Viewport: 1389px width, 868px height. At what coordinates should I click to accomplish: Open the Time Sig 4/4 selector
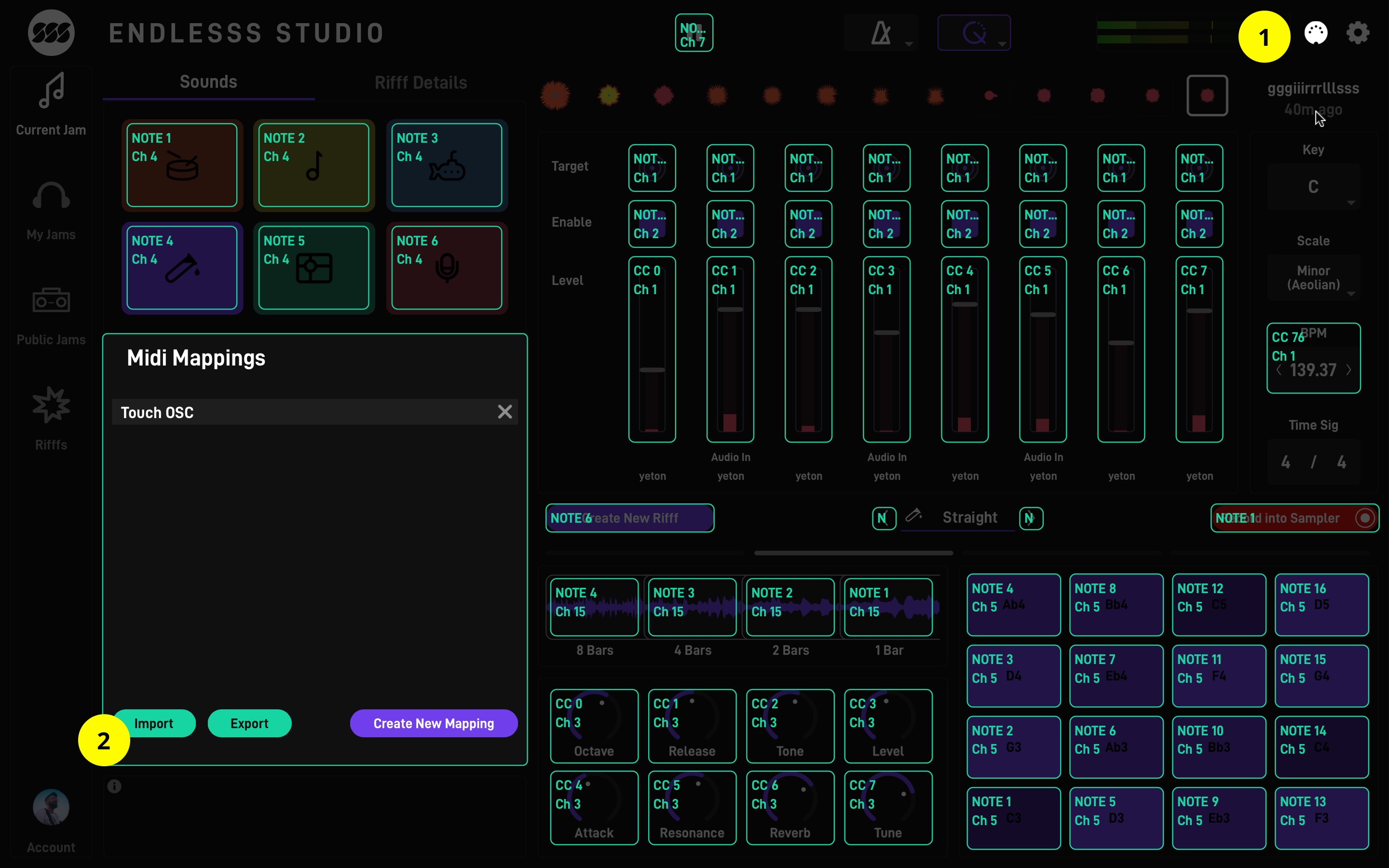coord(1313,462)
